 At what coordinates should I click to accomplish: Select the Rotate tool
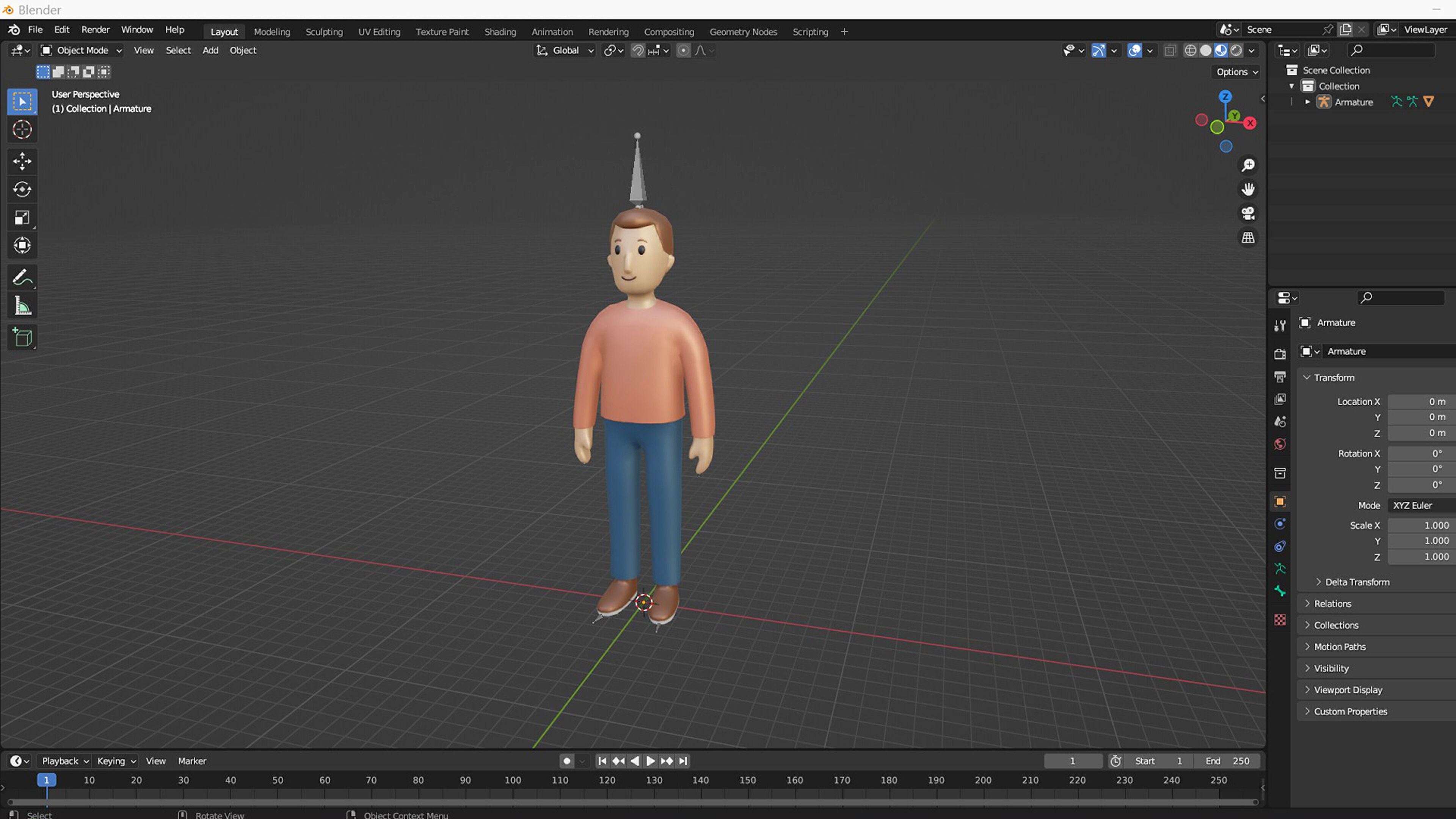point(22,189)
